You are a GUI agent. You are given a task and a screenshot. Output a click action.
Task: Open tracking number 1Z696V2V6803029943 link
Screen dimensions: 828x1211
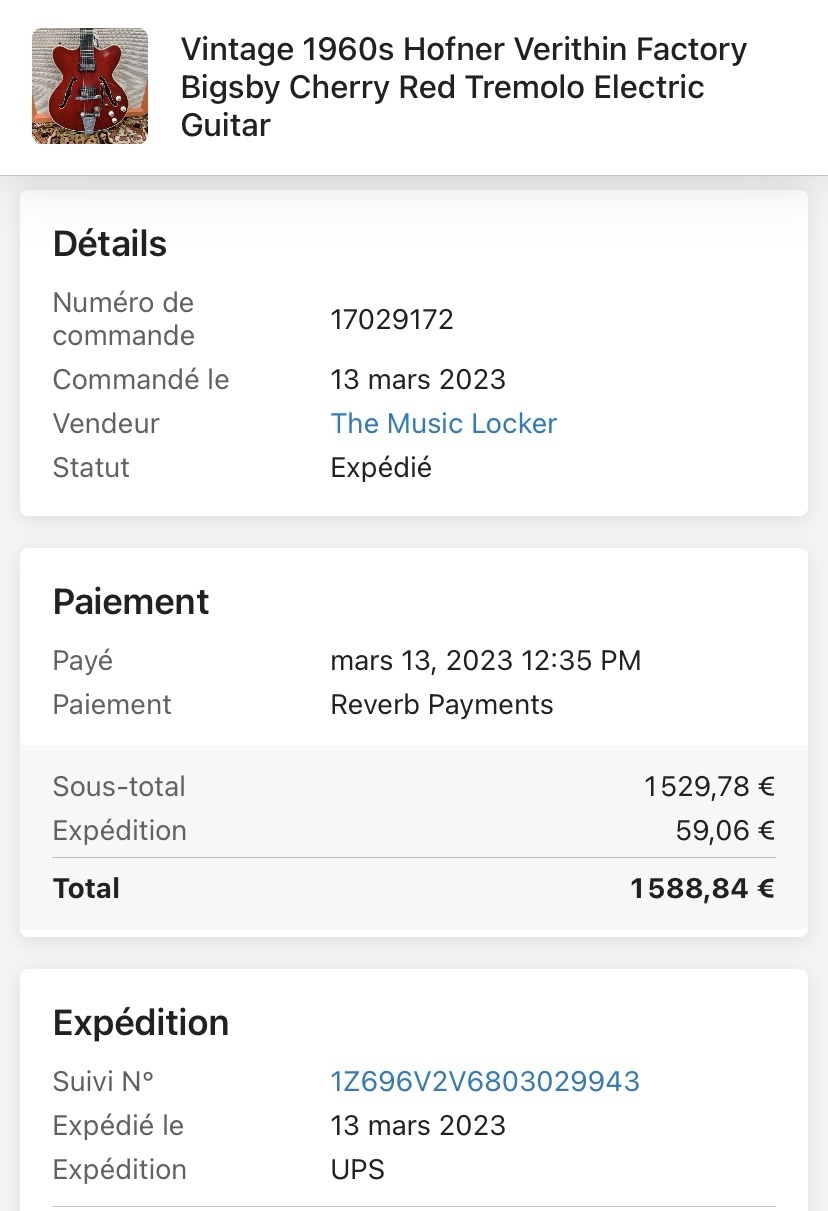485,1081
